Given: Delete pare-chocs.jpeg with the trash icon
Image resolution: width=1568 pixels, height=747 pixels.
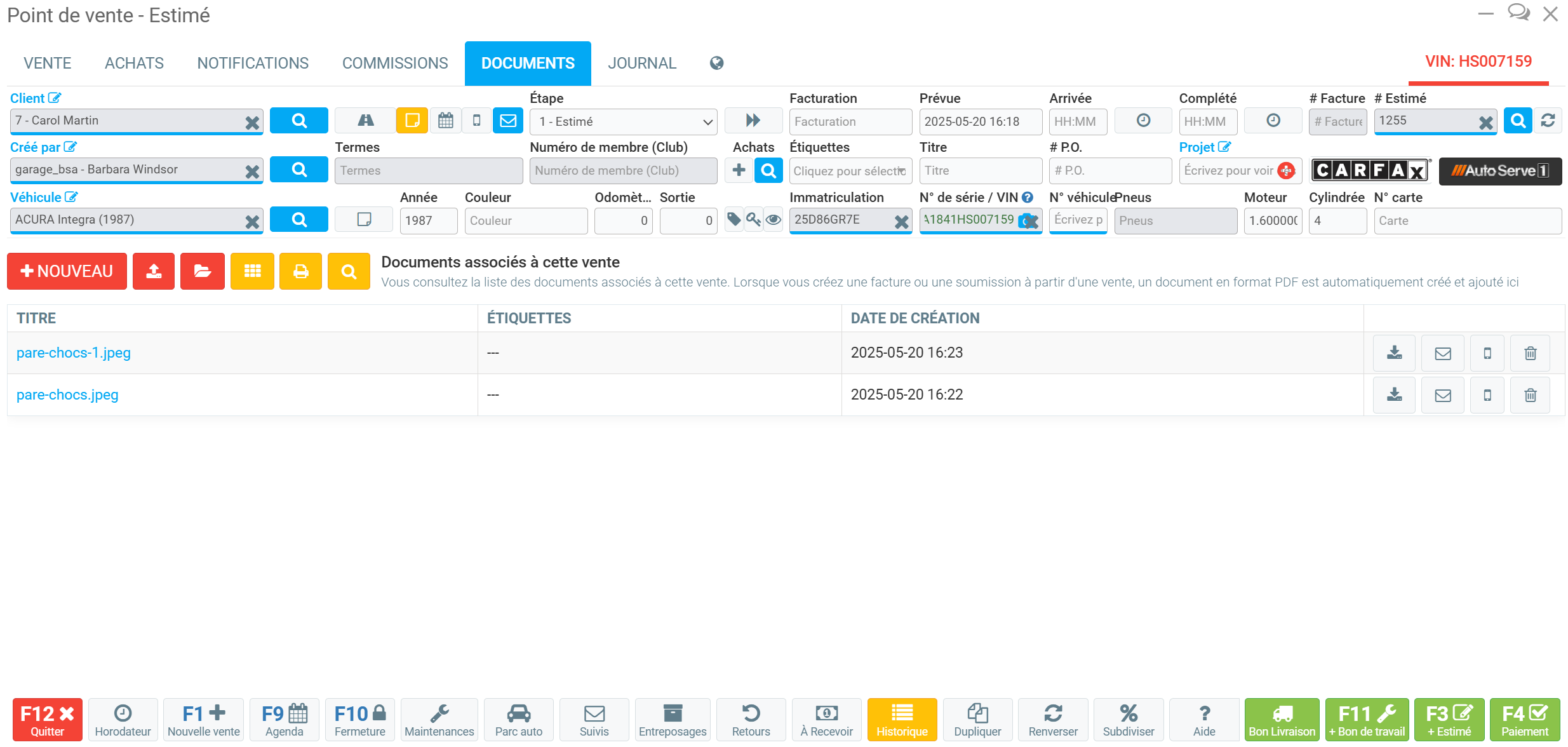Looking at the screenshot, I should (x=1530, y=395).
